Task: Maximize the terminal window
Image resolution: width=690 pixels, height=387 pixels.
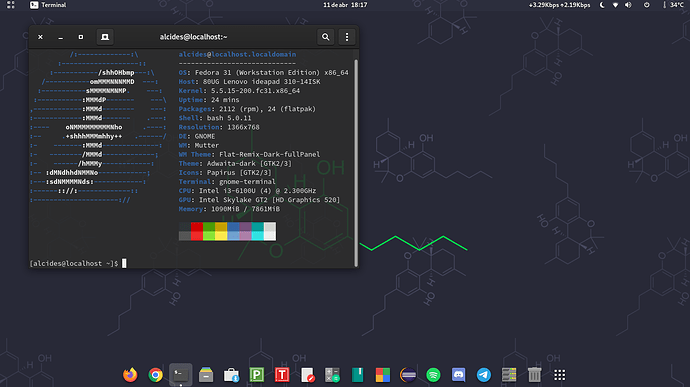Action: click(x=81, y=37)
